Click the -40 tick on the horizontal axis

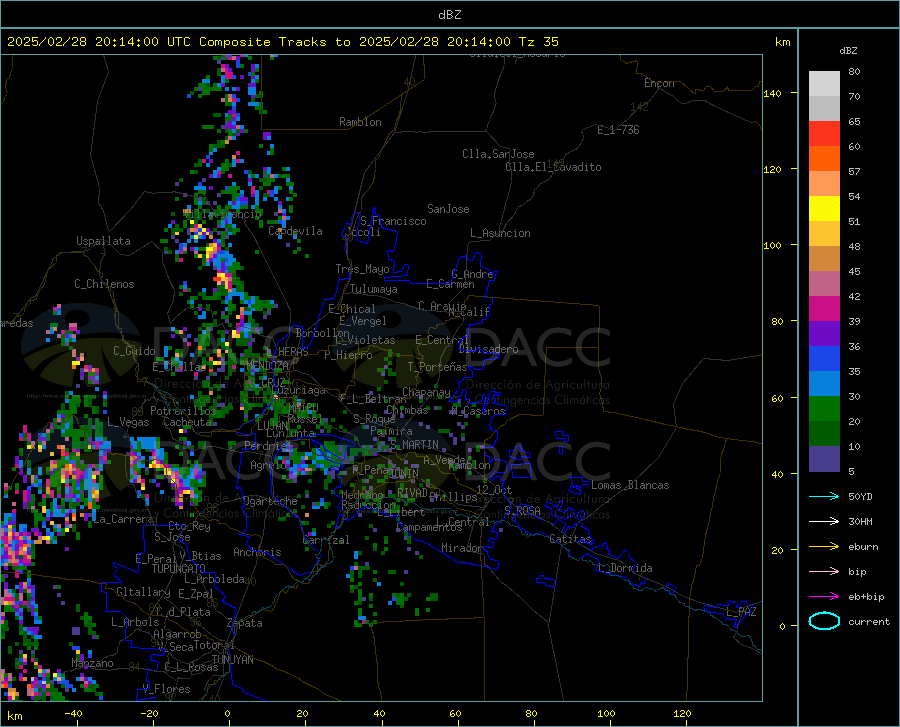pyautogui.click(x=73, y=713)
